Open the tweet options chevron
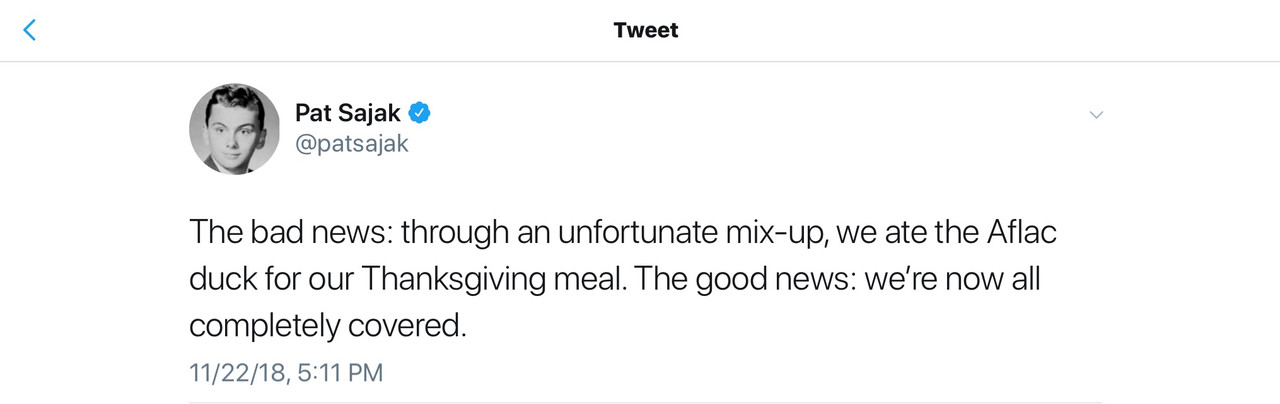1280x404 pixels. click(1096, 115)
